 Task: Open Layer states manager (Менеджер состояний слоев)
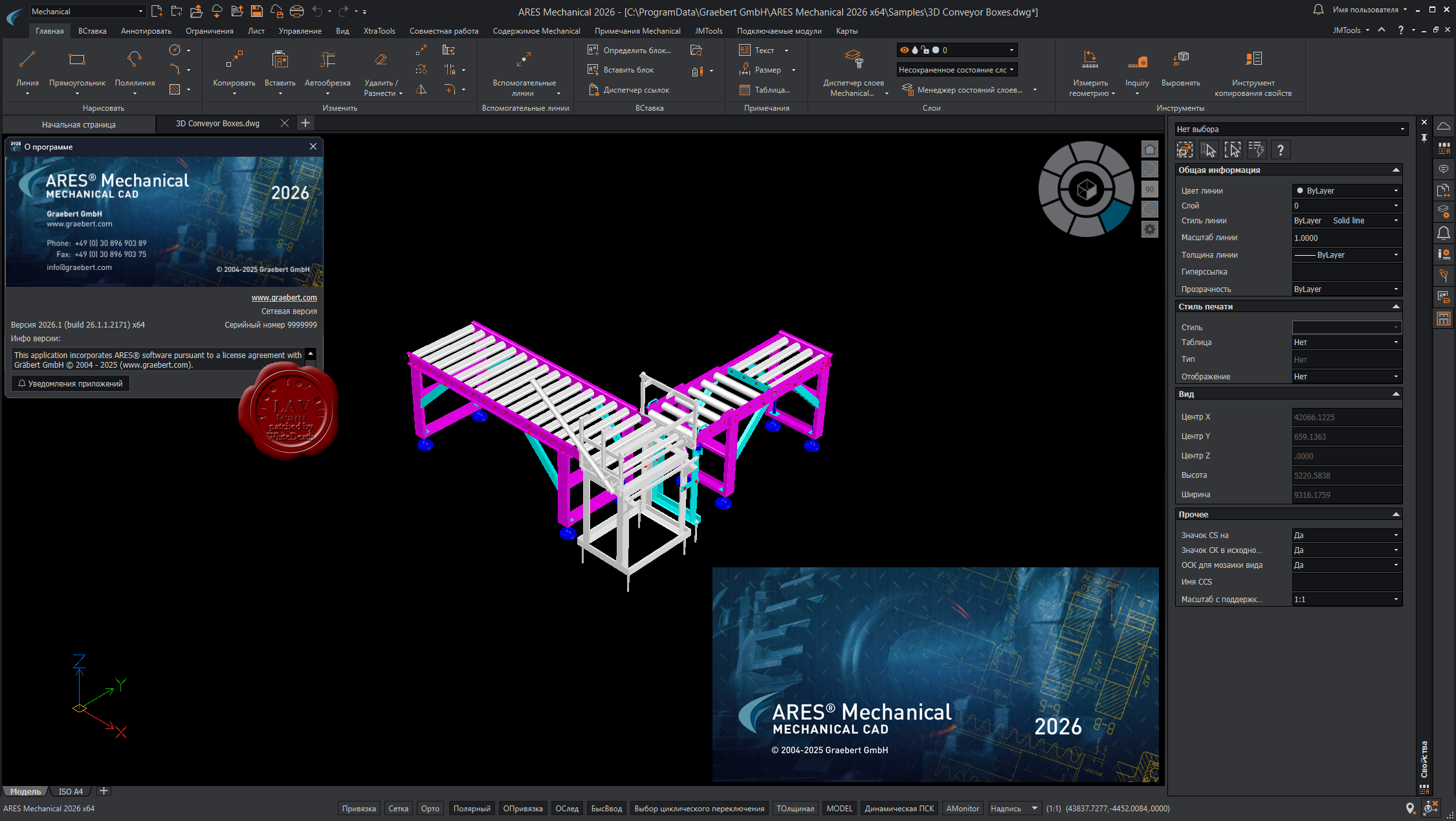click(962, 89)
